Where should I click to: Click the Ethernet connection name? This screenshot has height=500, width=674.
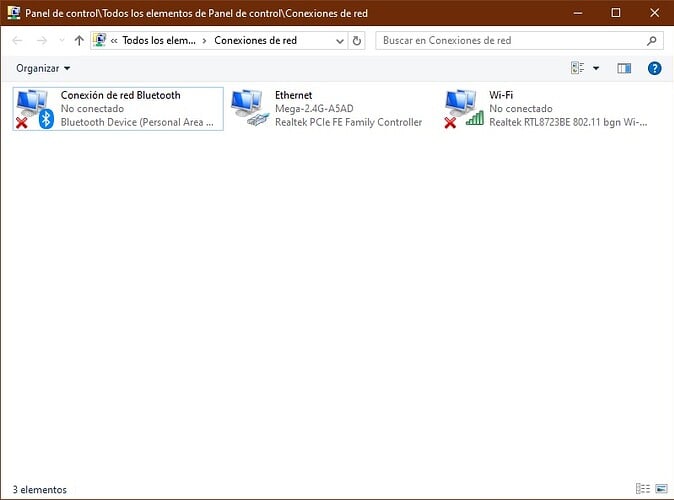294,95
